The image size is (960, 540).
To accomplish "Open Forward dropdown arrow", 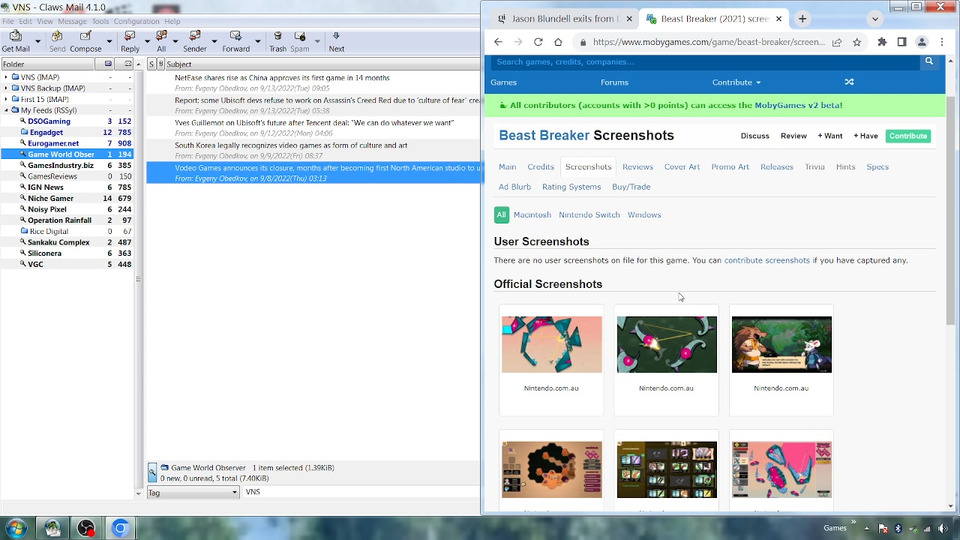I will pyautogui.click(x=258, y=42).
